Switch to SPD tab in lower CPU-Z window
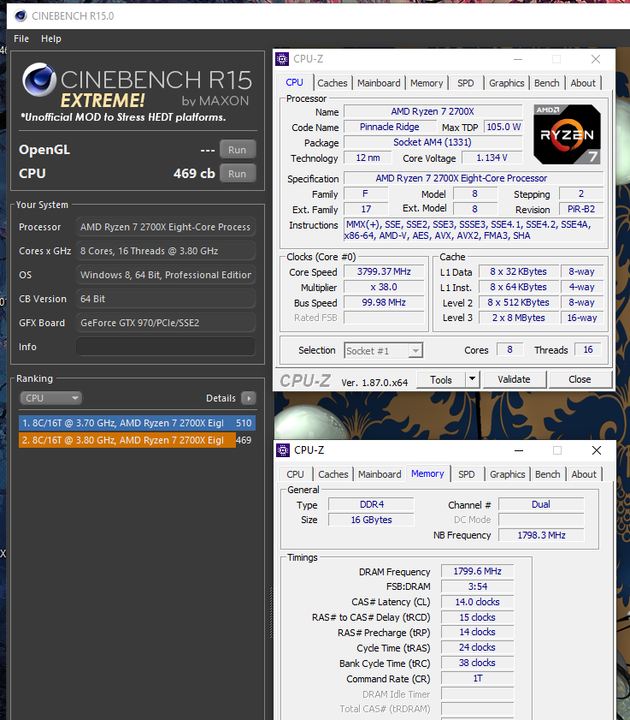This screenshot has width=630, height=720. click(x=467, y=474)
